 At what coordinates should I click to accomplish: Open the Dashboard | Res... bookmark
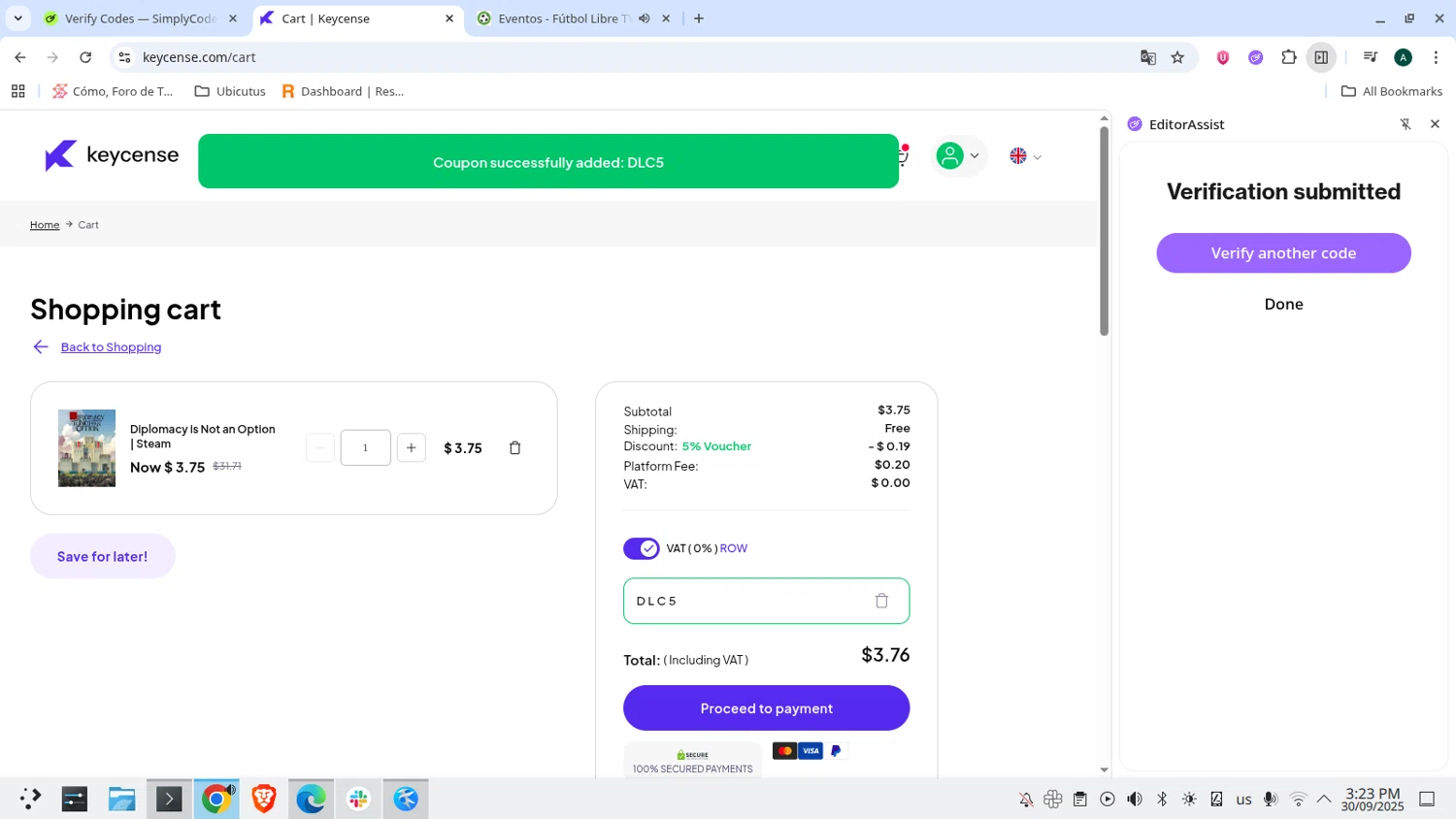coord(343,91)
